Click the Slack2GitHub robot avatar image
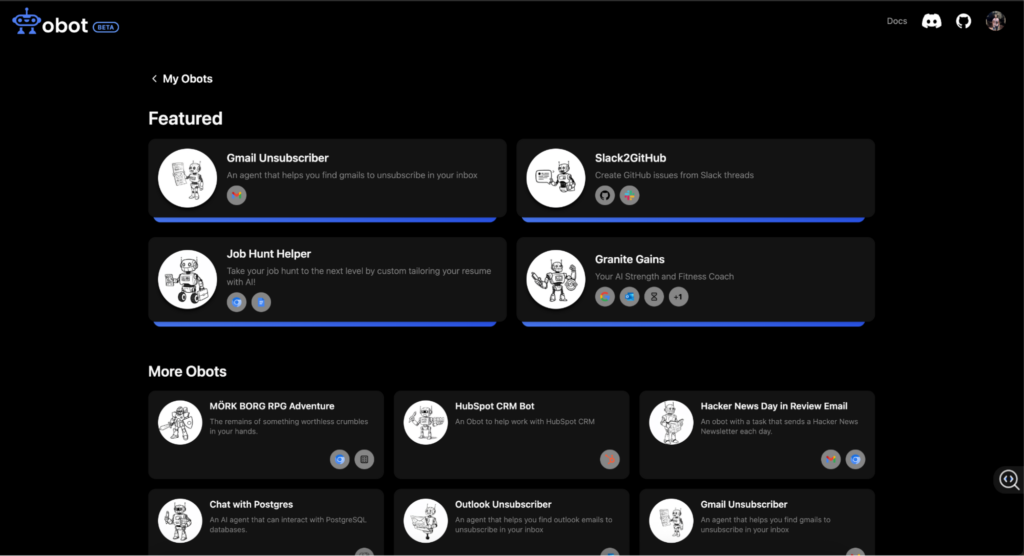 click(x=556, y=178)
